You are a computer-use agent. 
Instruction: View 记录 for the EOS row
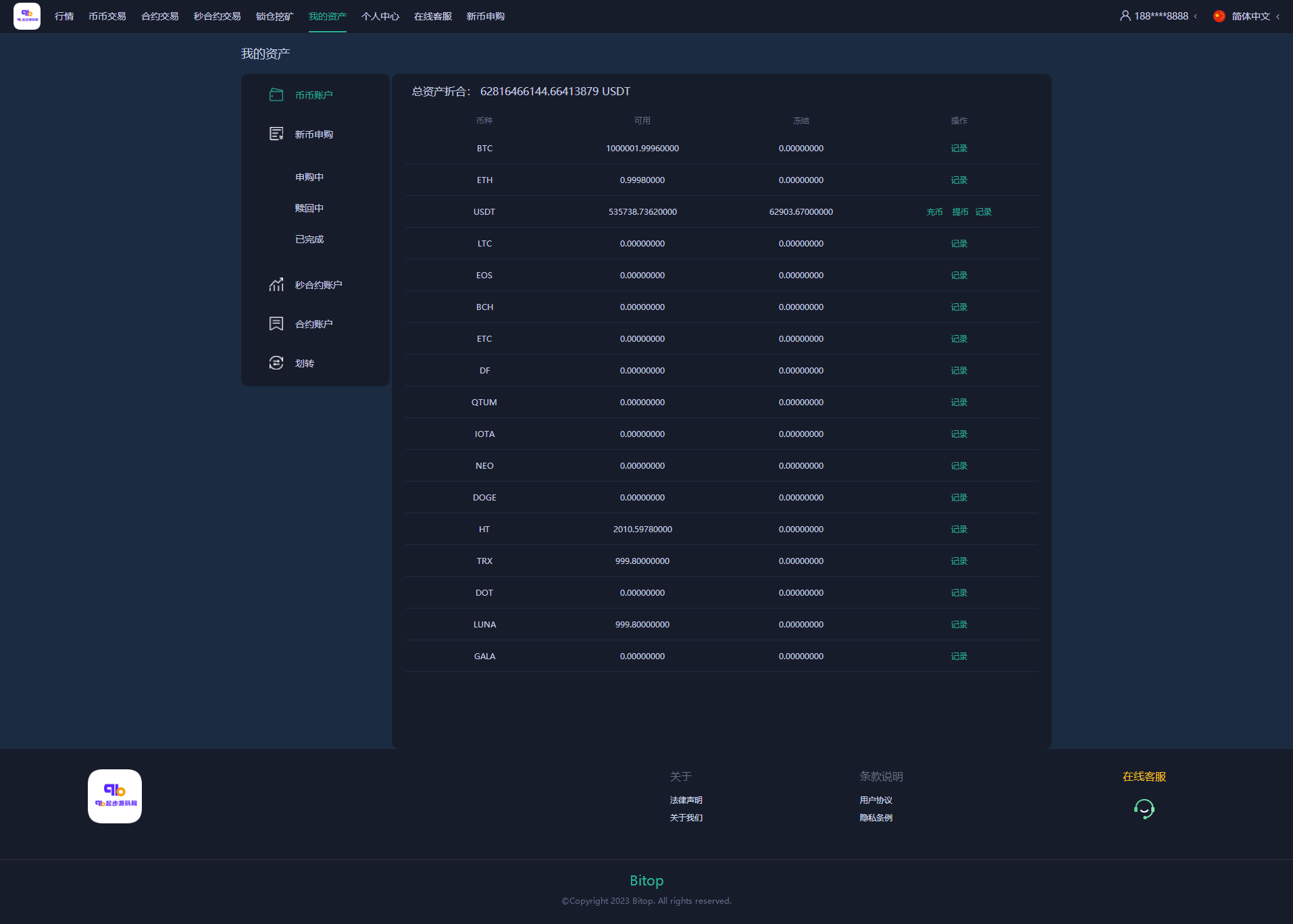959,276
